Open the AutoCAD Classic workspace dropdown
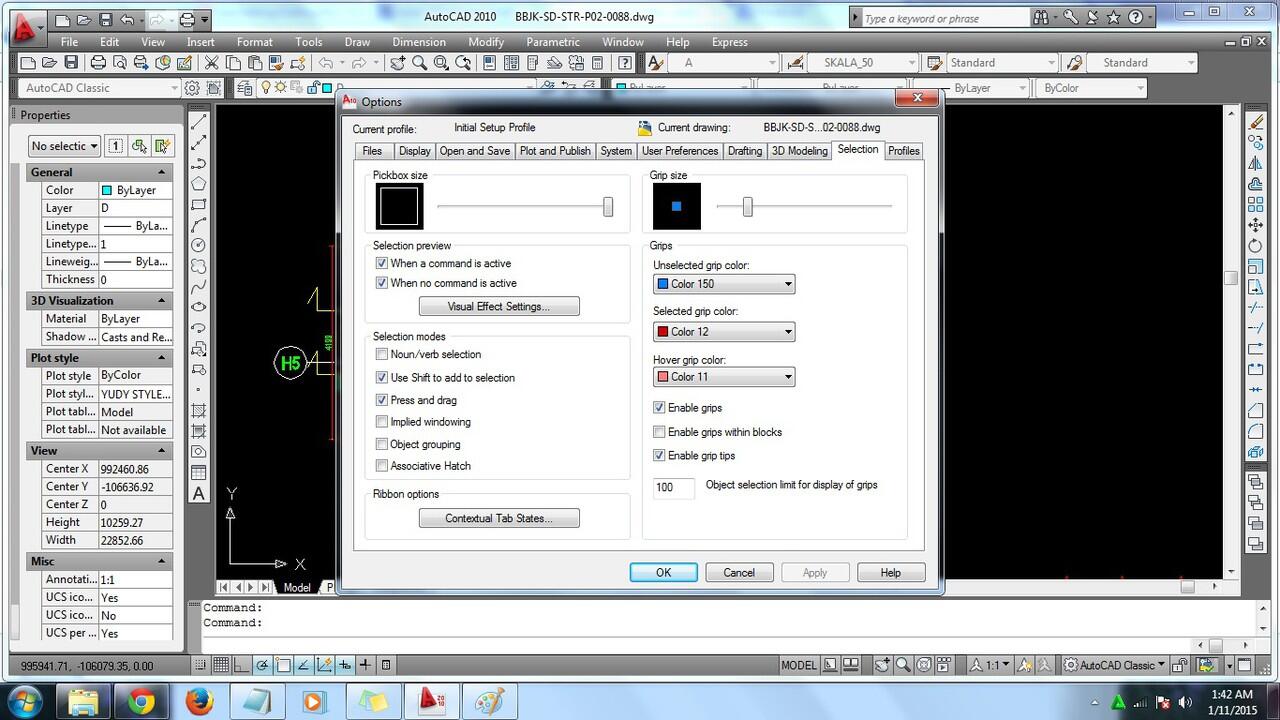 point(98,88)
